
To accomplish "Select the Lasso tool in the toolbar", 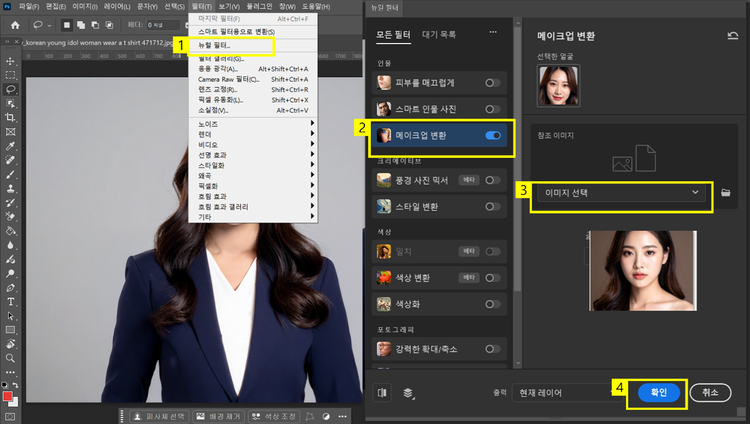I will [10, 89].
